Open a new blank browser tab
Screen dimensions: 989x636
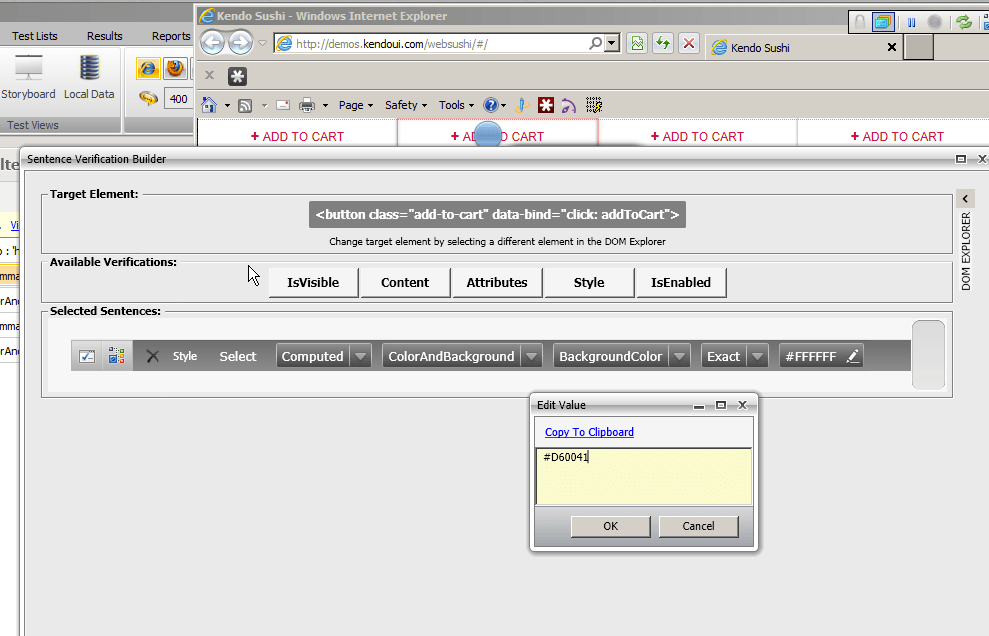(x=918, y=47)
